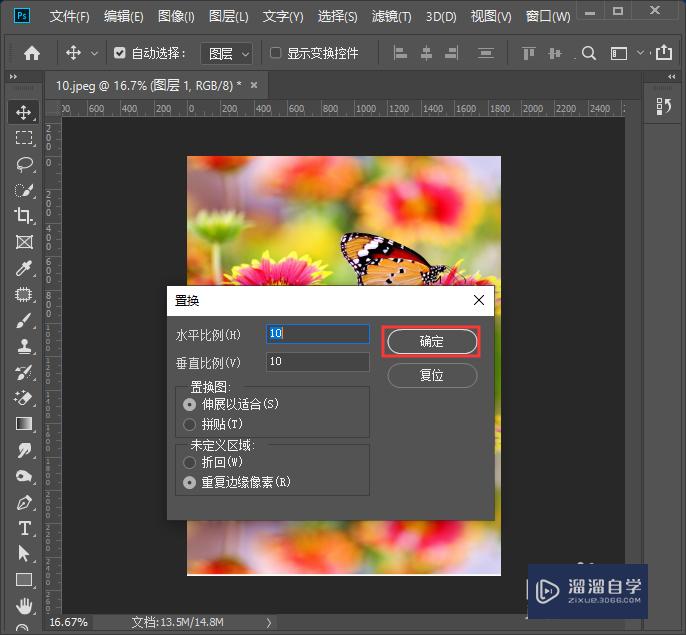Collapse the right panel dock arrows

(x=672, y=77)
